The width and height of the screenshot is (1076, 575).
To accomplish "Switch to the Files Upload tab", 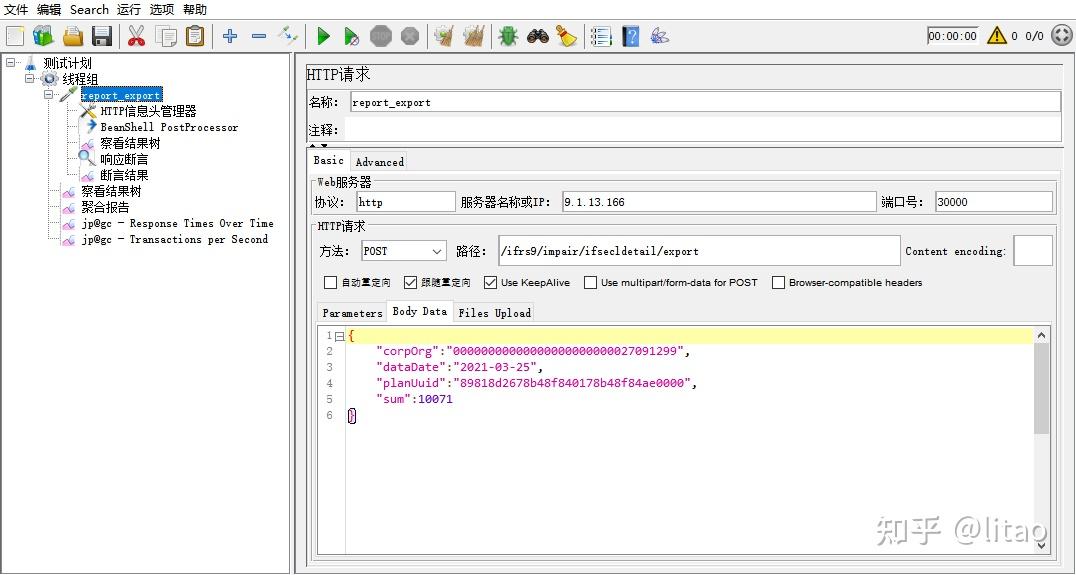I will pyautogui.click(x=495, y=313).
